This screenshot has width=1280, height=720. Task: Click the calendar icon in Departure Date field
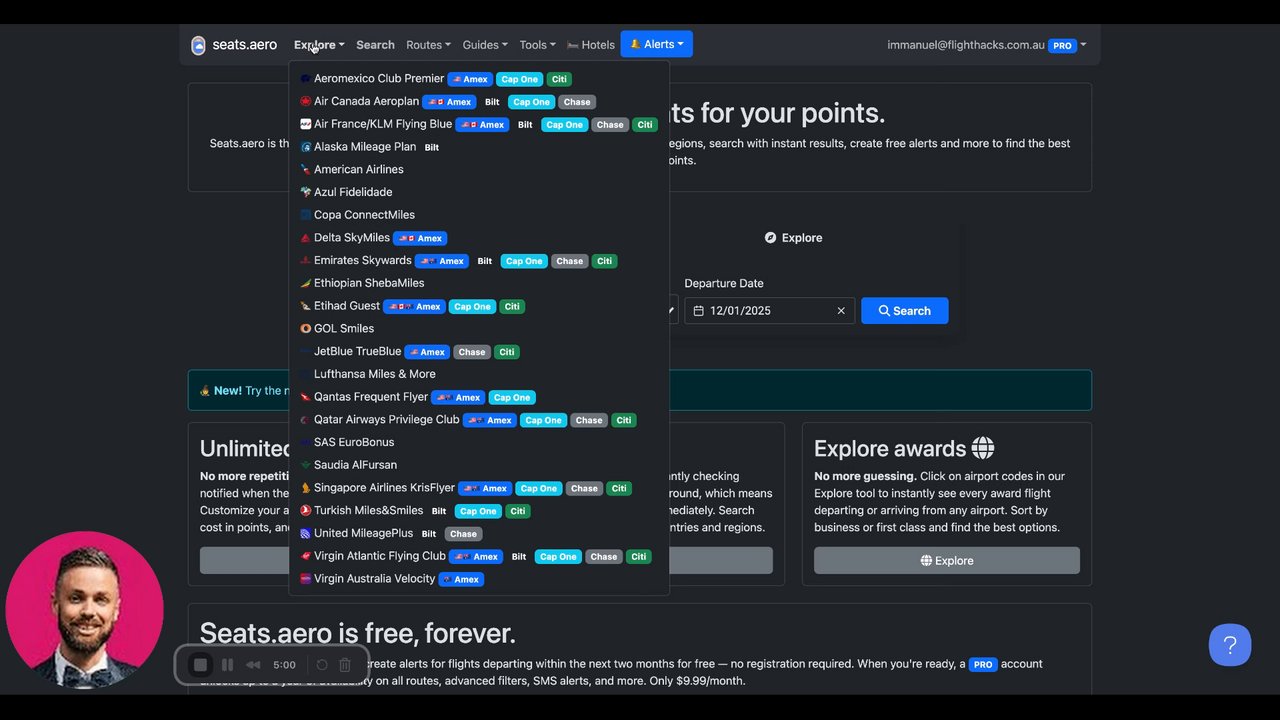click(x=699, y=311)
